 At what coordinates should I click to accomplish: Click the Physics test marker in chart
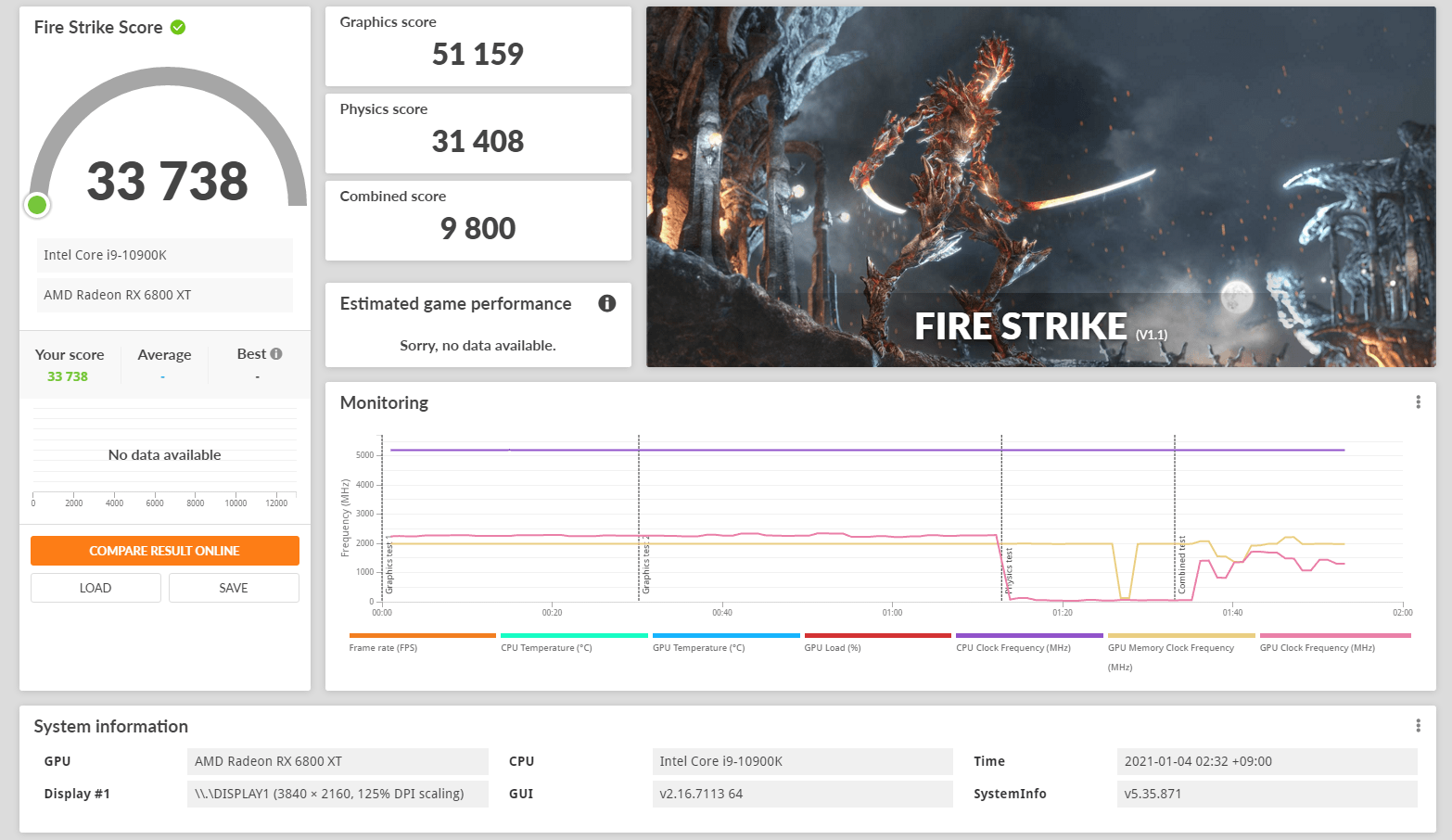point(1009,571)
